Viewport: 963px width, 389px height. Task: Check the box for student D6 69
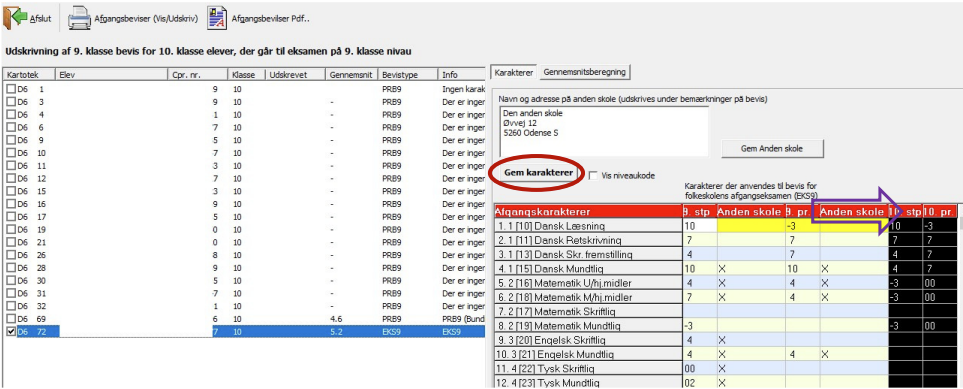tap(11, 318)
